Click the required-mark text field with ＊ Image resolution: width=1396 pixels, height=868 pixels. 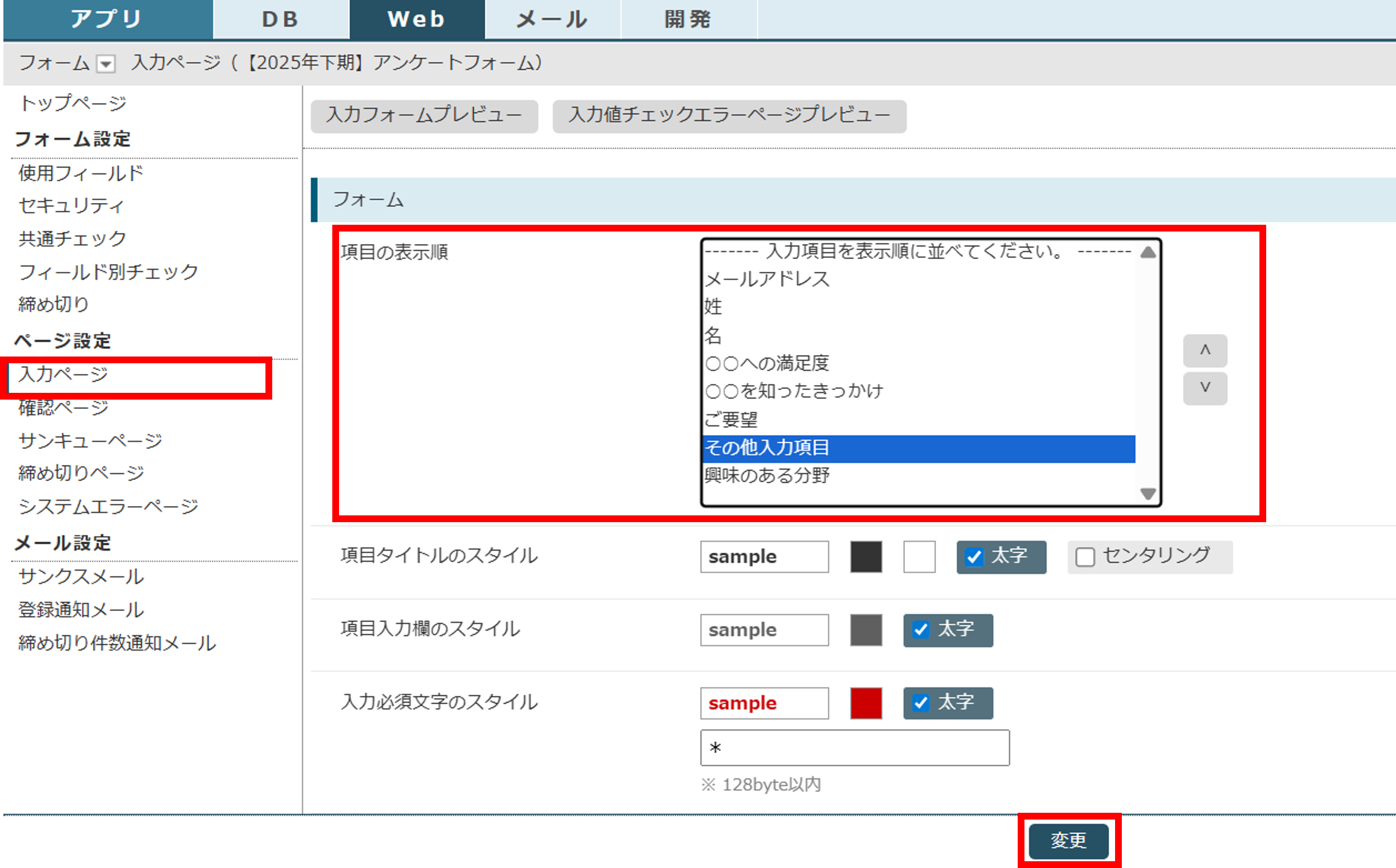coord(854,747)
